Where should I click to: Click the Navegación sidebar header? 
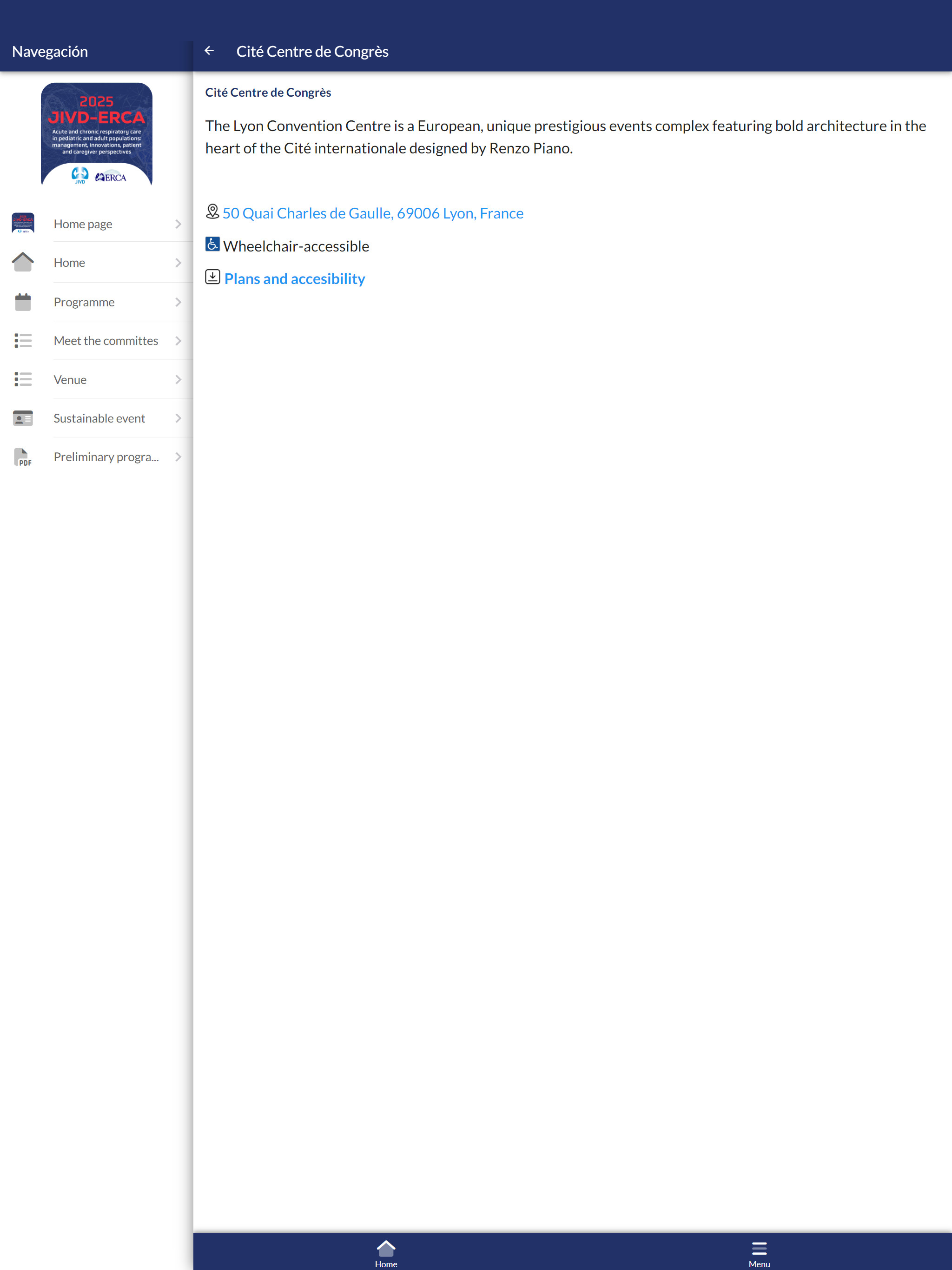coord(50,52)
